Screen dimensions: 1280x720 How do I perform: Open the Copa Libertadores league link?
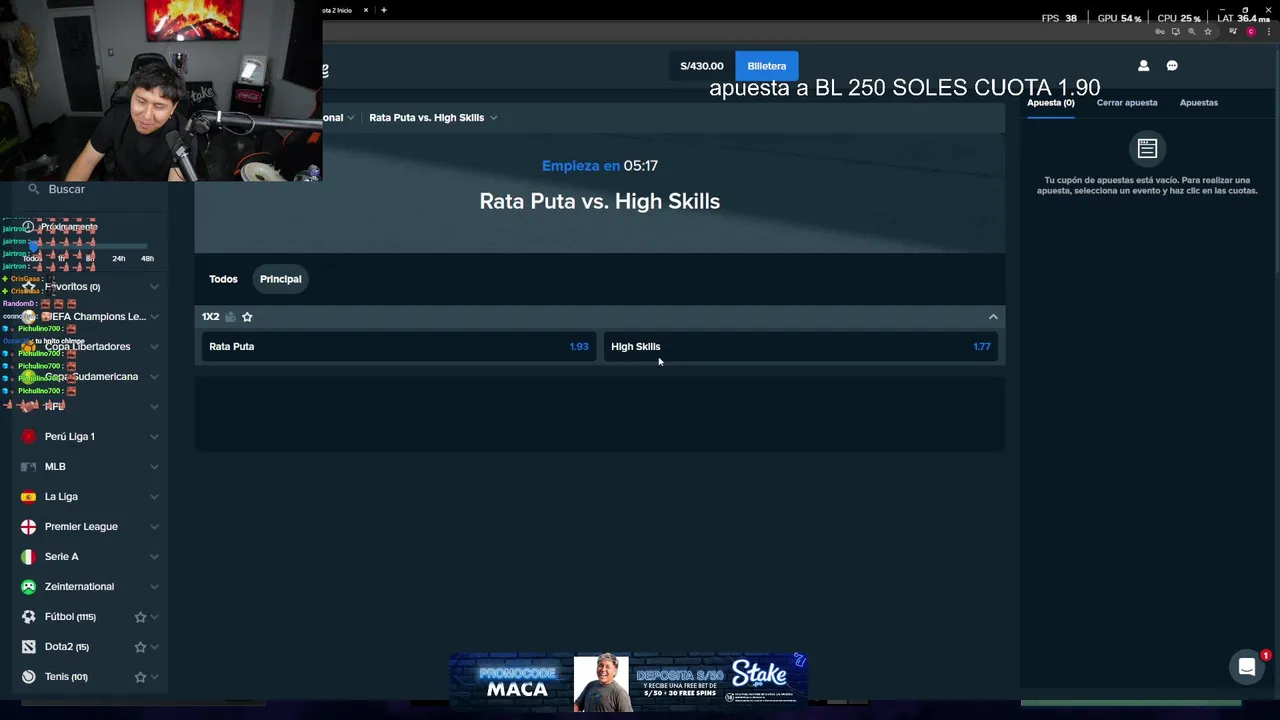[87, 347]
